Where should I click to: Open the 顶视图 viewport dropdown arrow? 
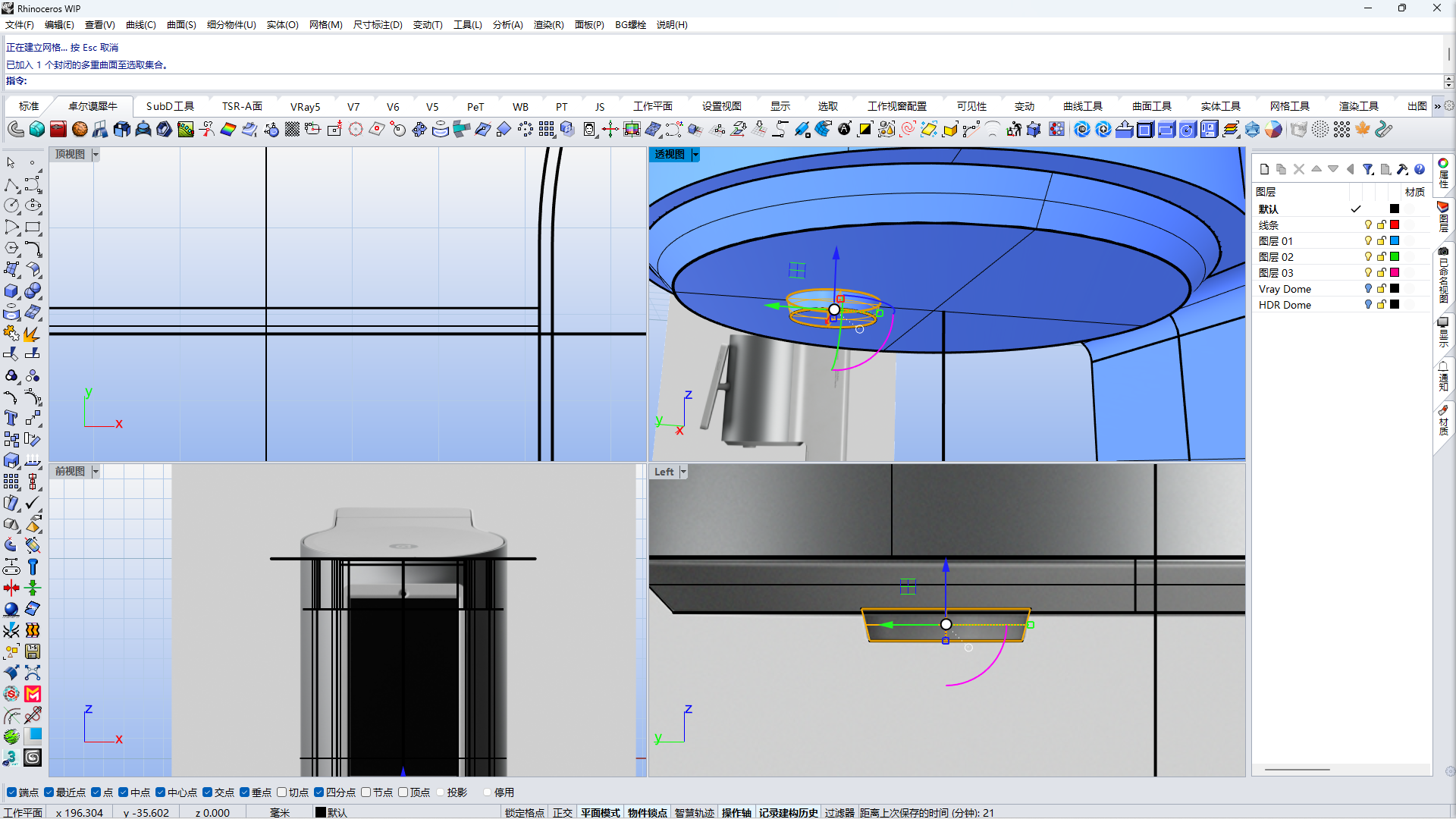point(96,155)
